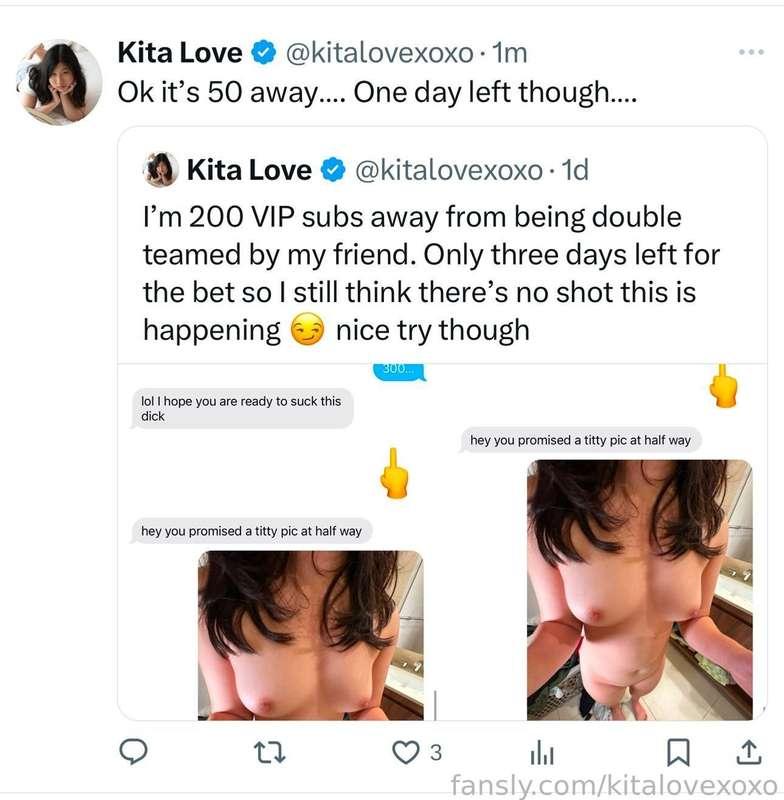
Task: Click the @kitalovexoxo handle in the main post
Action: coord(380,53)
